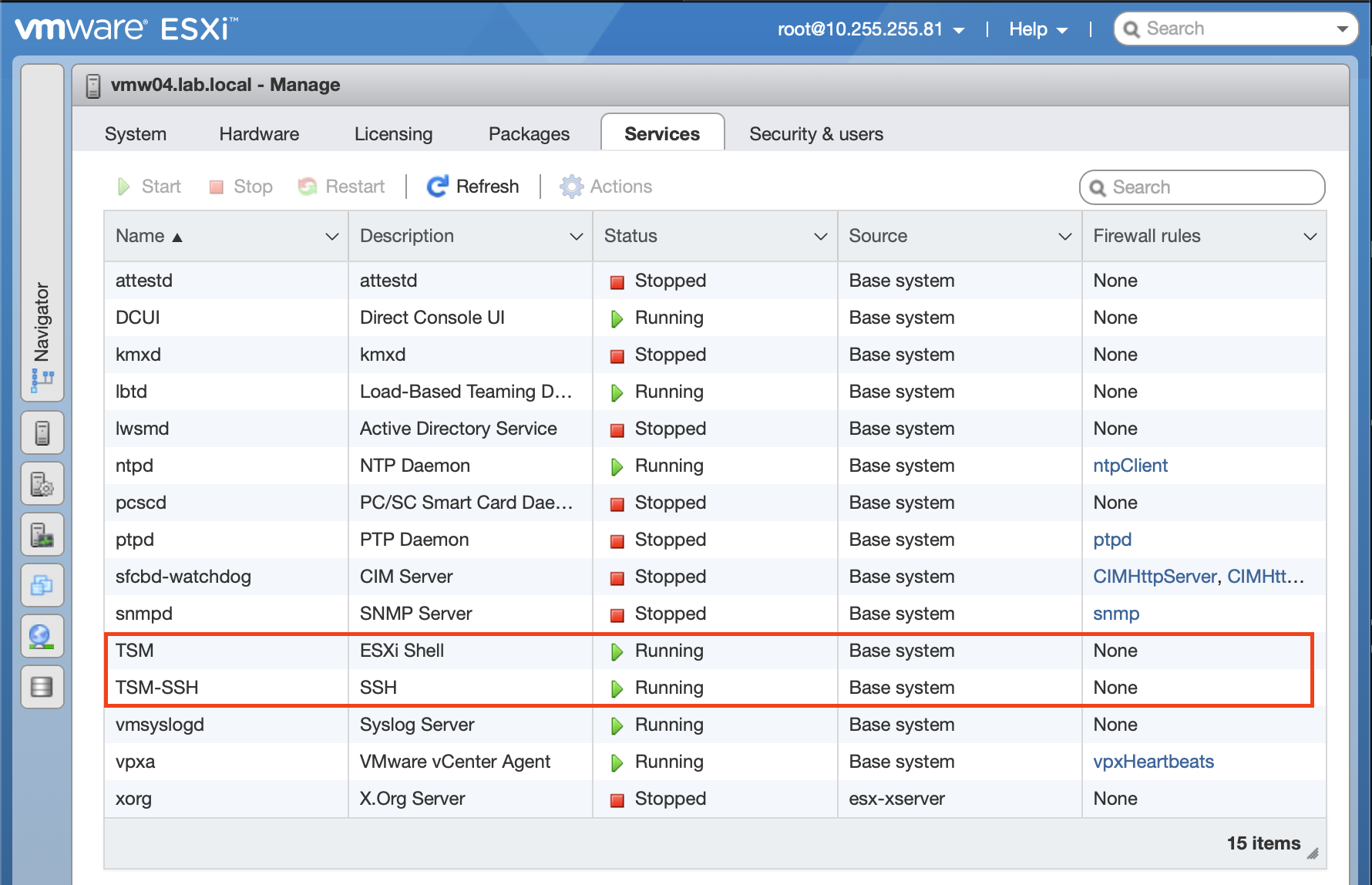1372x885 pixels.
Task: Switch to the System tab
Action: coord(136,134)
